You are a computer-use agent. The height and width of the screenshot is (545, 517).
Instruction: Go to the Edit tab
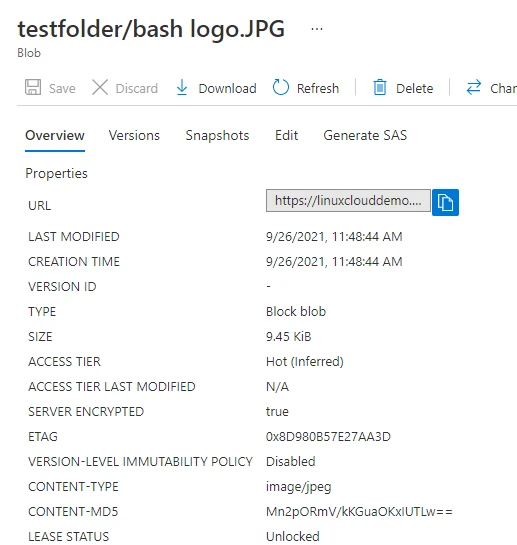pos(286,135)
